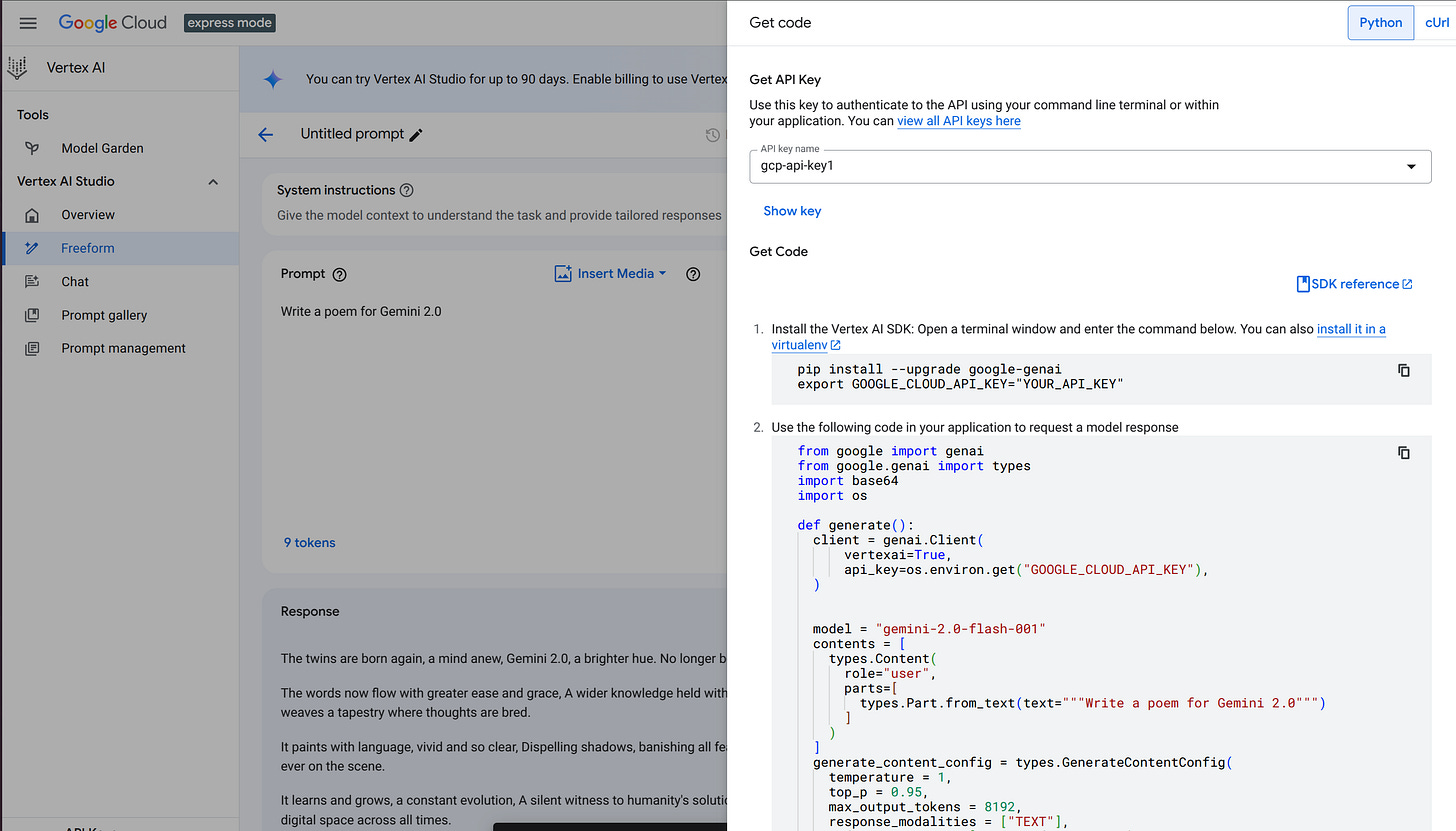Click the sparkle icon in banner

click(273, 79)
